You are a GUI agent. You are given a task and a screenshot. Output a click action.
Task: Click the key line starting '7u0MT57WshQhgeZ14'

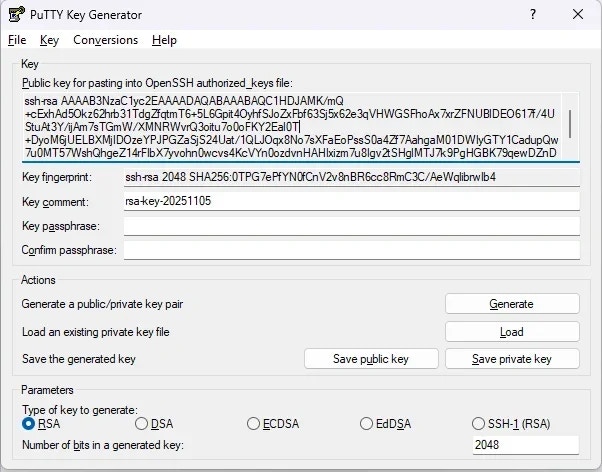click(291, 153)
